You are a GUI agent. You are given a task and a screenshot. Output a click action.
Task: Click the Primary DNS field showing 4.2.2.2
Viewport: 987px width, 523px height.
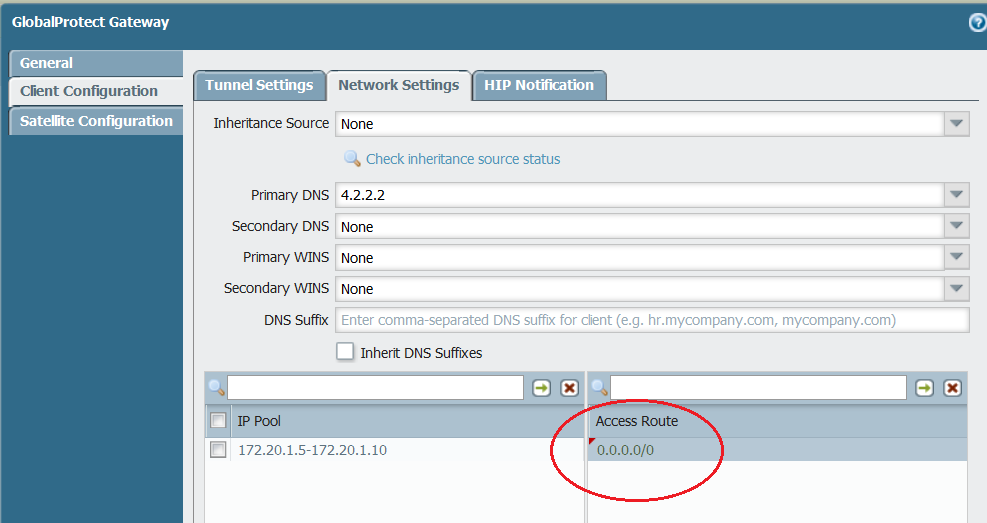coord(640,194)
